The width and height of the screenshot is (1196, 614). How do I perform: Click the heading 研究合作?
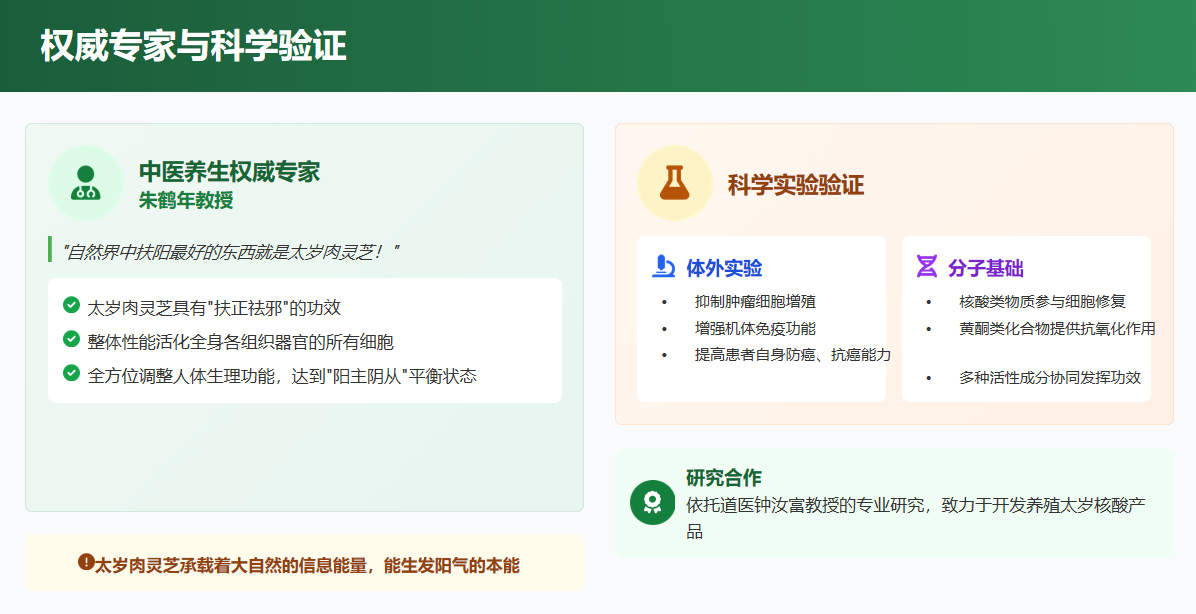point(724,477)
